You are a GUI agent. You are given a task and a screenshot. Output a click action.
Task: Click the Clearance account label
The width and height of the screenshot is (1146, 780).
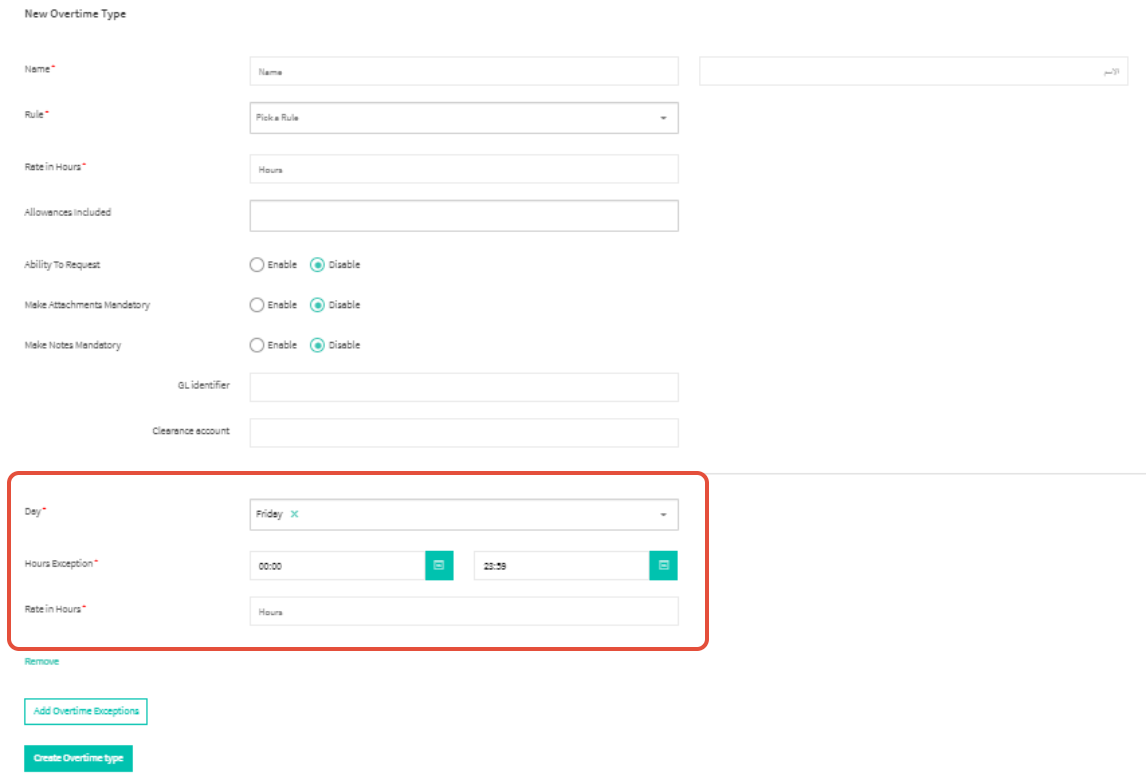coord(191,431)
